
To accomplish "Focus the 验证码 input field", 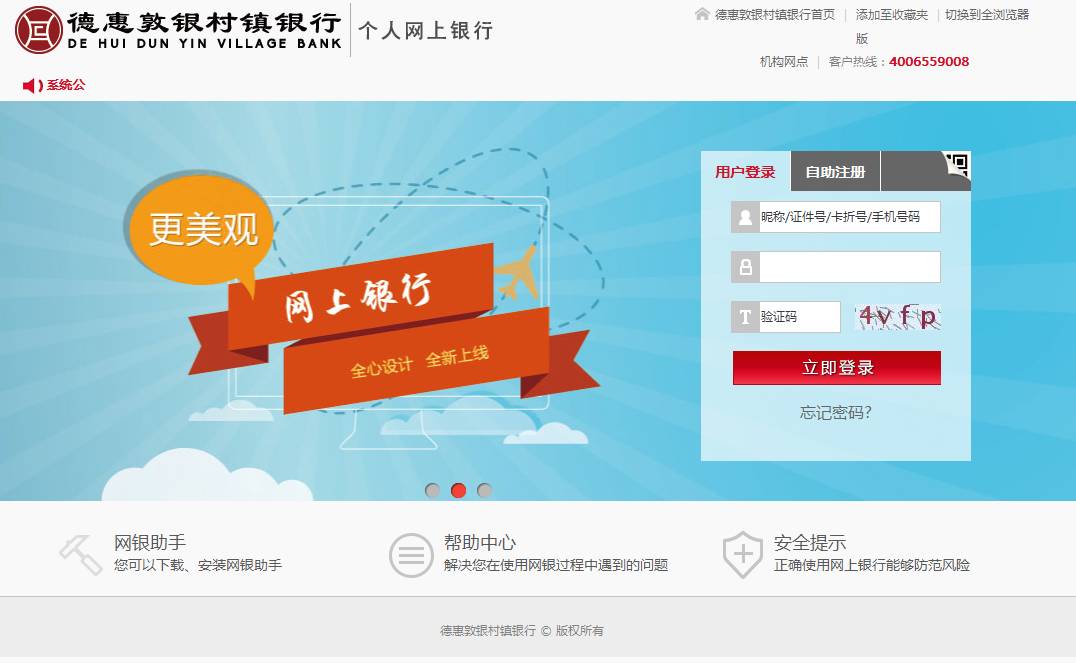I will pyautogui.click(x=799, y=317).
